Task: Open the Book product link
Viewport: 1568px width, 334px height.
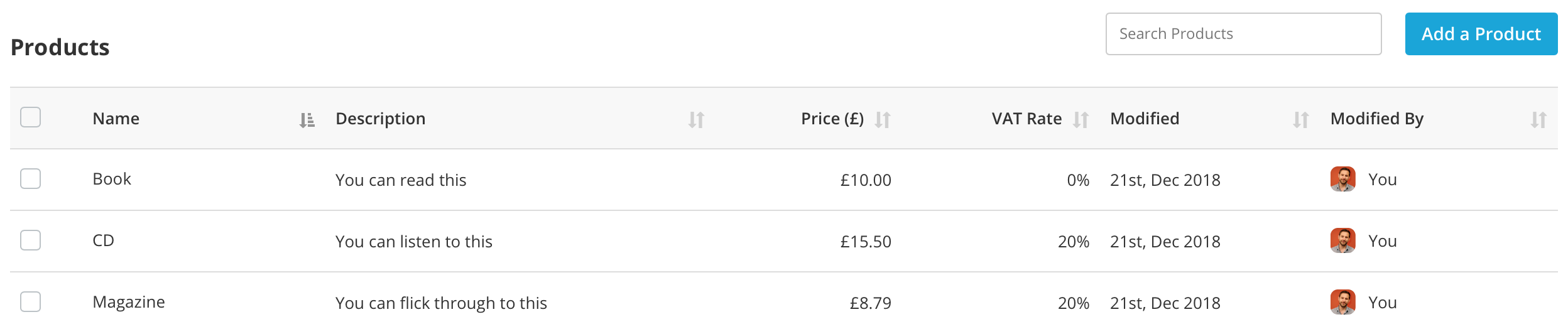Action: point(112,180)
